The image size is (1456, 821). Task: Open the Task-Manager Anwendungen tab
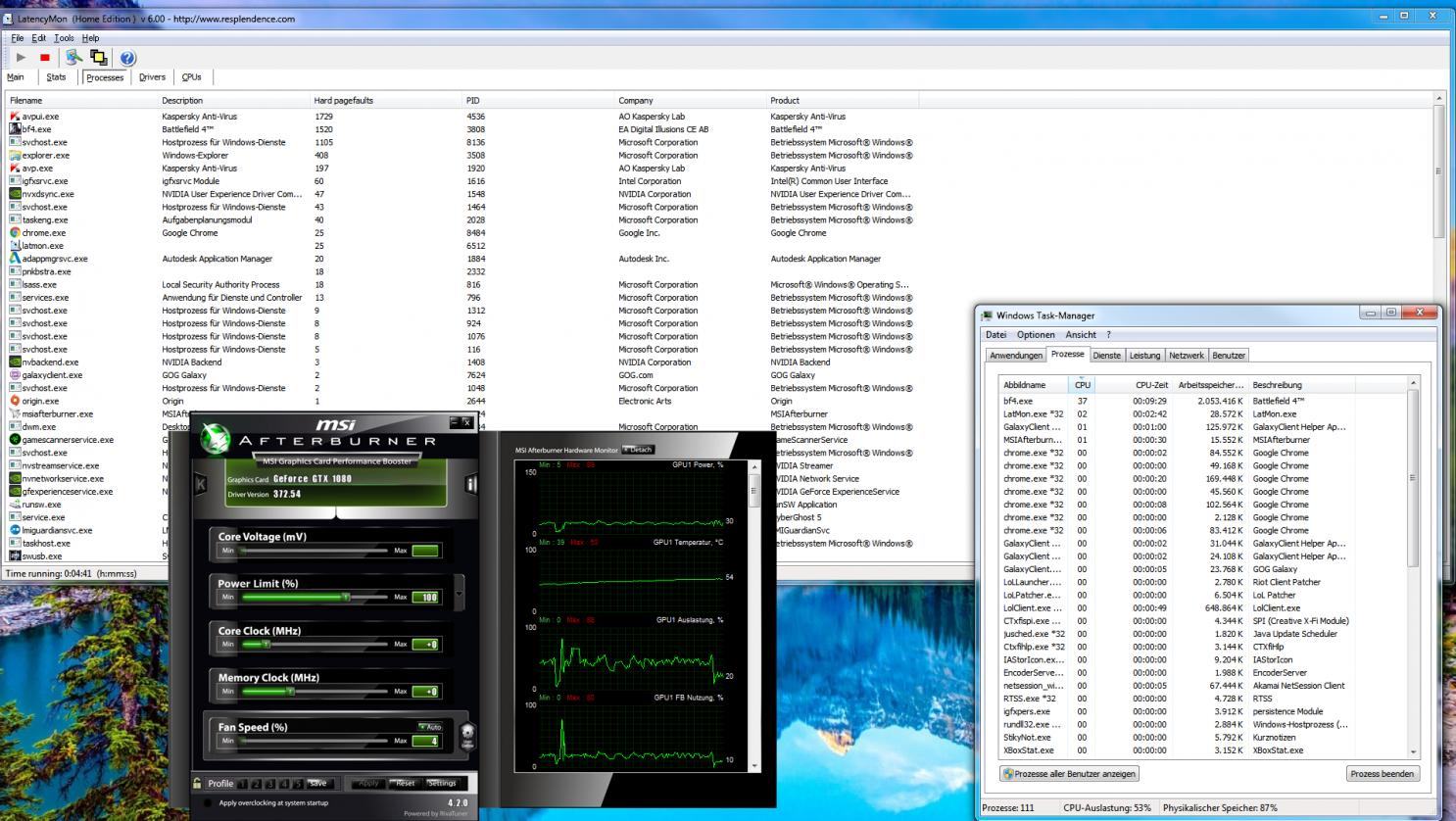coord(1016,356)
